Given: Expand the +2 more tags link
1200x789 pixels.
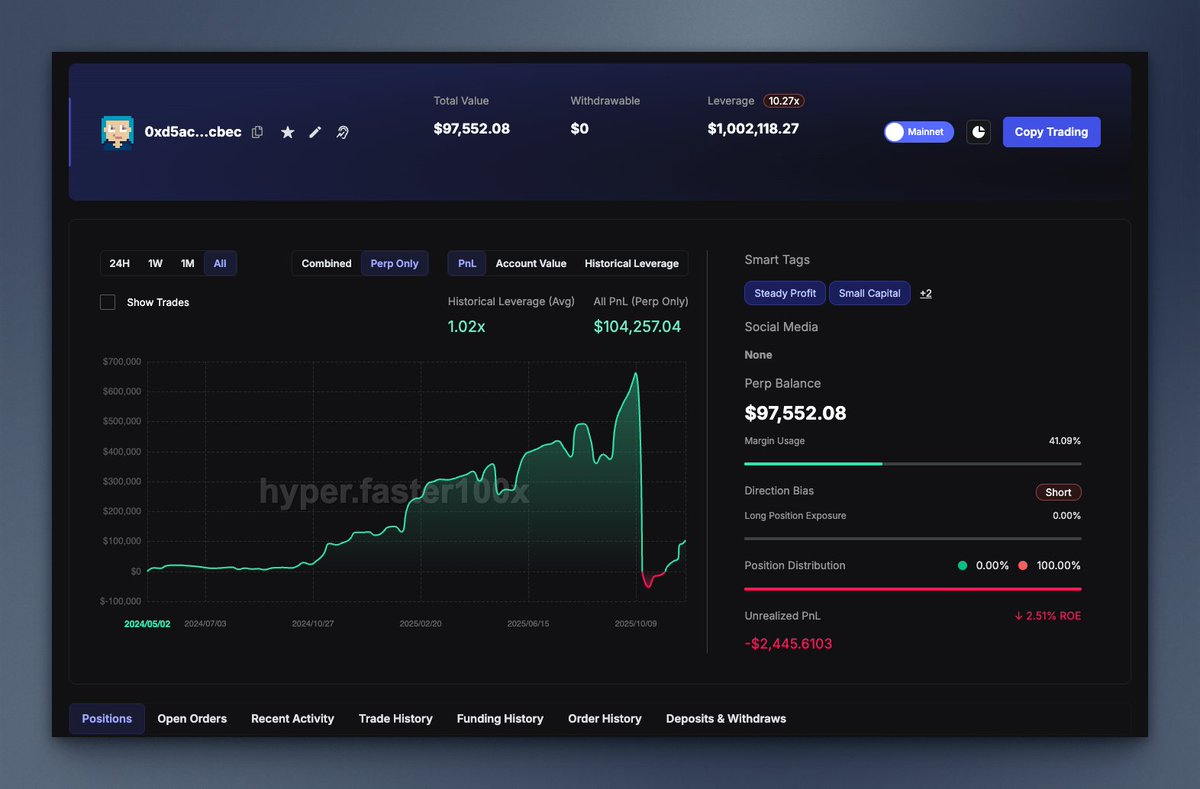Looking at the screenshot, I should tap(926, 293).
